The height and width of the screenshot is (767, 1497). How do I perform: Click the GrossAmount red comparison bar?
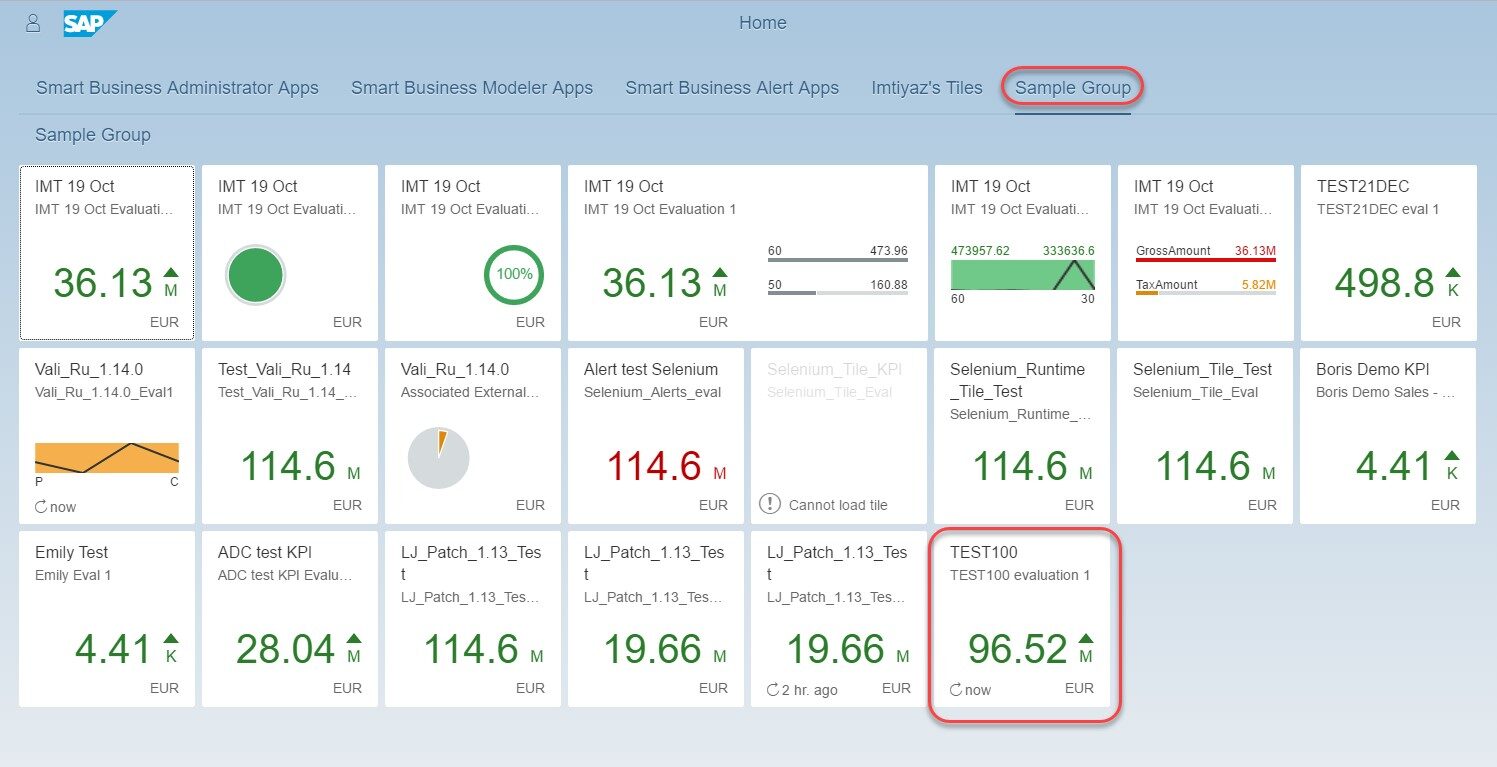pos(1205,261)
